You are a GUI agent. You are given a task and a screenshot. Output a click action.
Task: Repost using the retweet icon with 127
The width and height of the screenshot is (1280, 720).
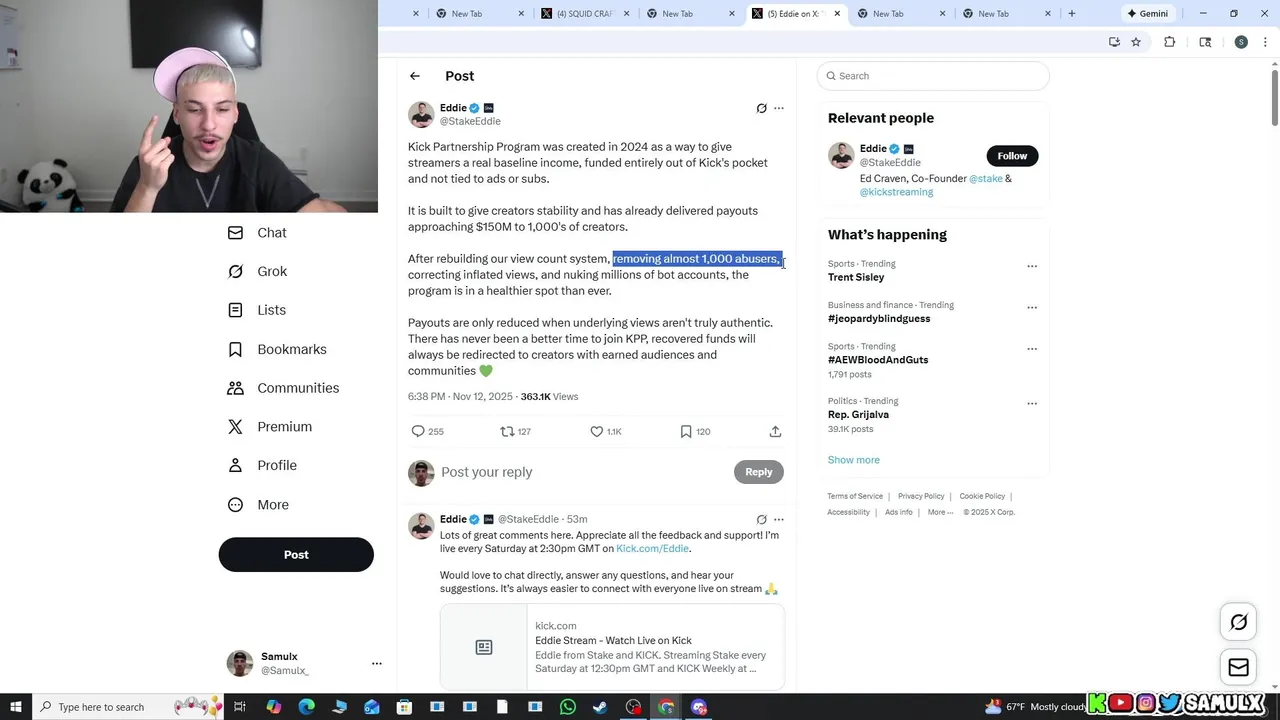(507, 431)
